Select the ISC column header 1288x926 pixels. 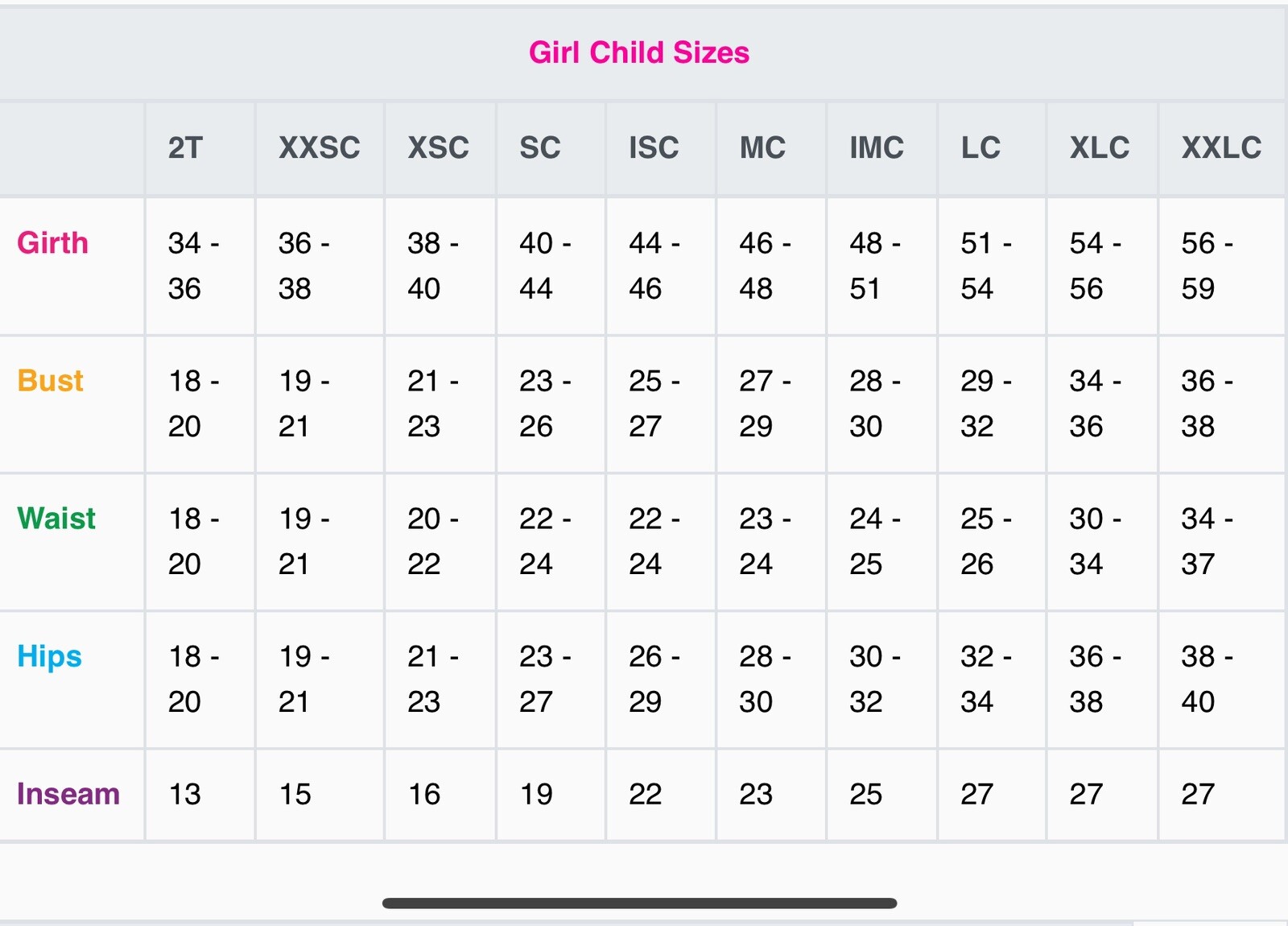654,148
